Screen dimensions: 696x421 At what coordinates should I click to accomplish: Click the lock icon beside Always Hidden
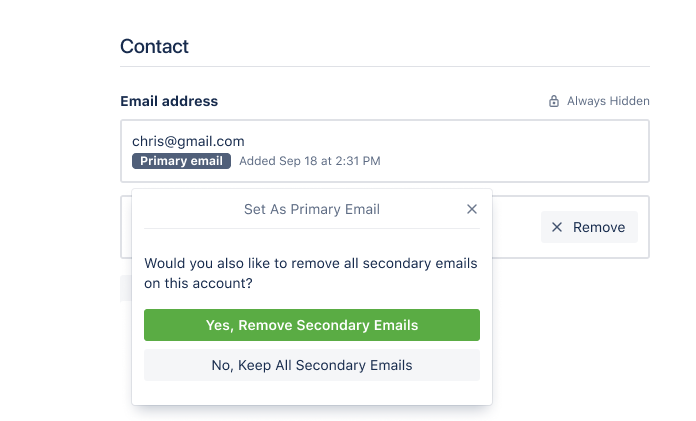coord(554,101)
